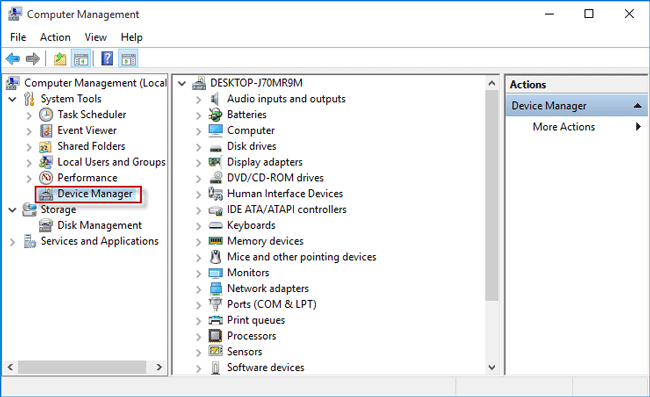Viewport: 650px width, 397px height.
Task: Expand the Software devices category
Action: pyautogui.click(x=199, y=368)
